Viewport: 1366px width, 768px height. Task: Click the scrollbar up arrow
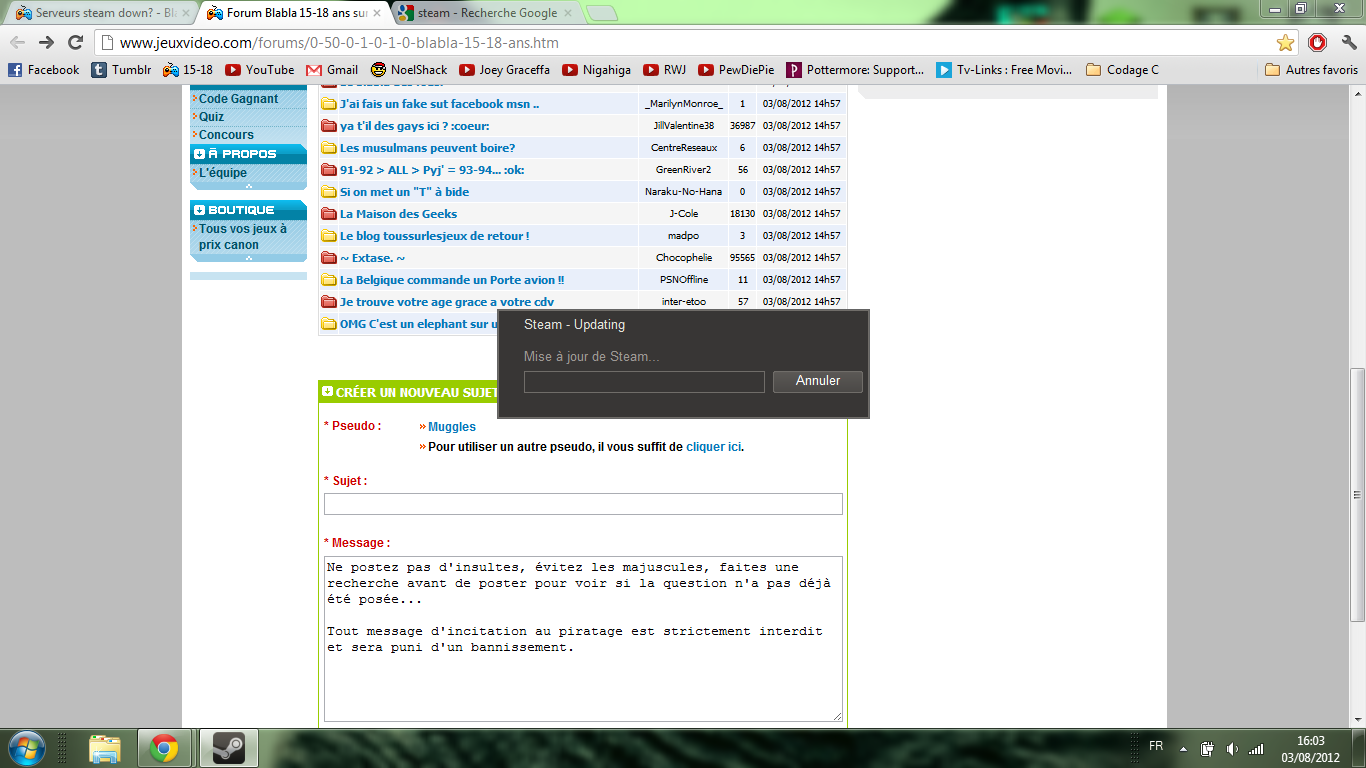tap(1357, 93)
